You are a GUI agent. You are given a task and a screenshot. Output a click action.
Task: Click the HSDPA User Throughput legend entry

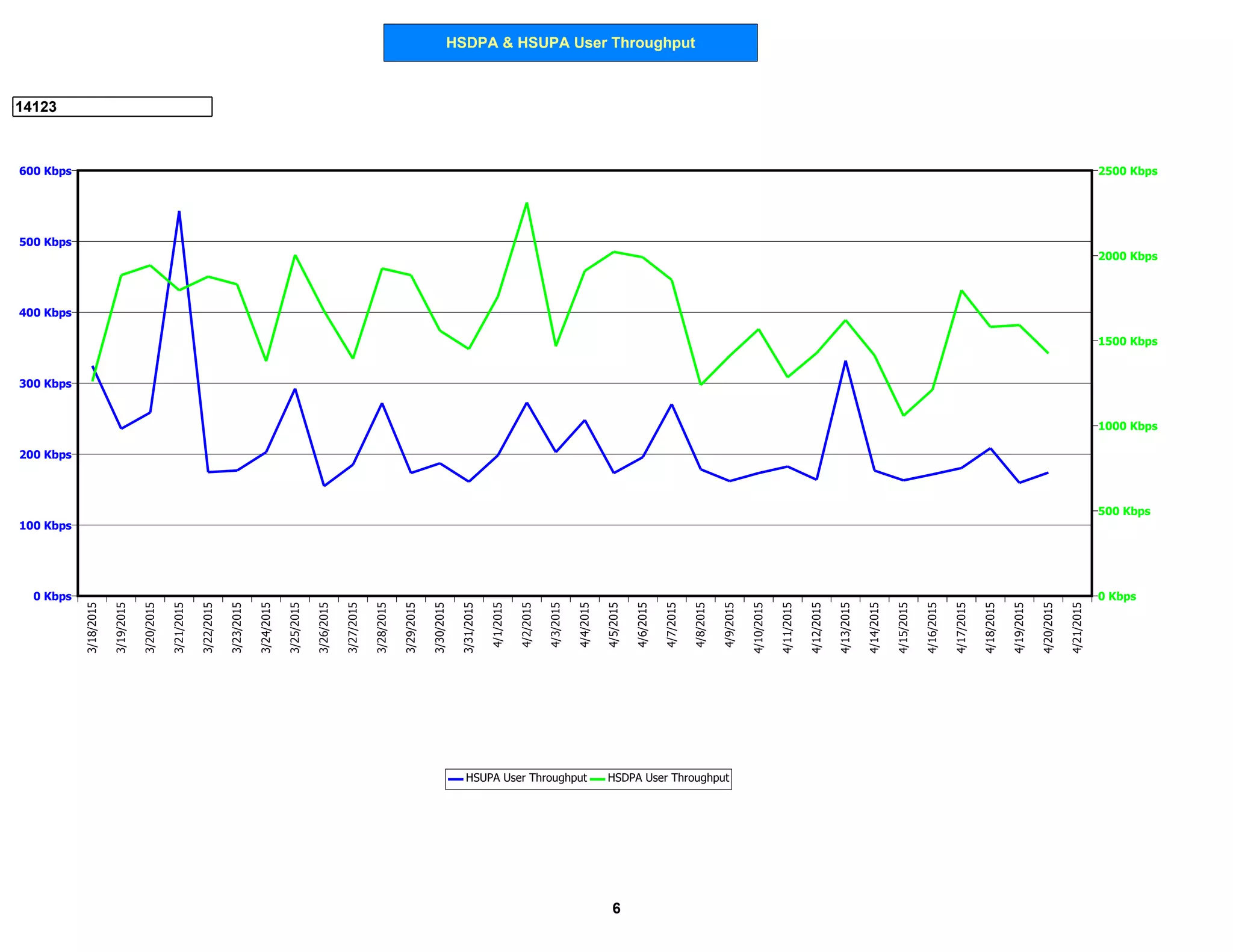660,778
